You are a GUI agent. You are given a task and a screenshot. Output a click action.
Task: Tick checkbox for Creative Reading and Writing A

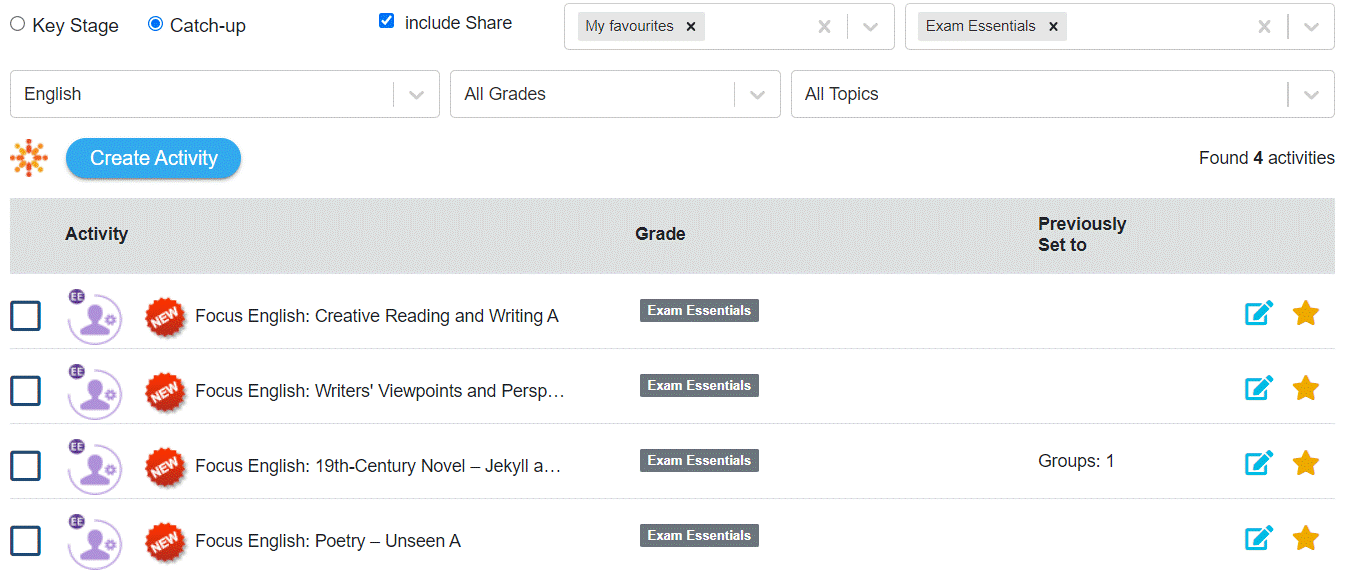tap(25, 316)
